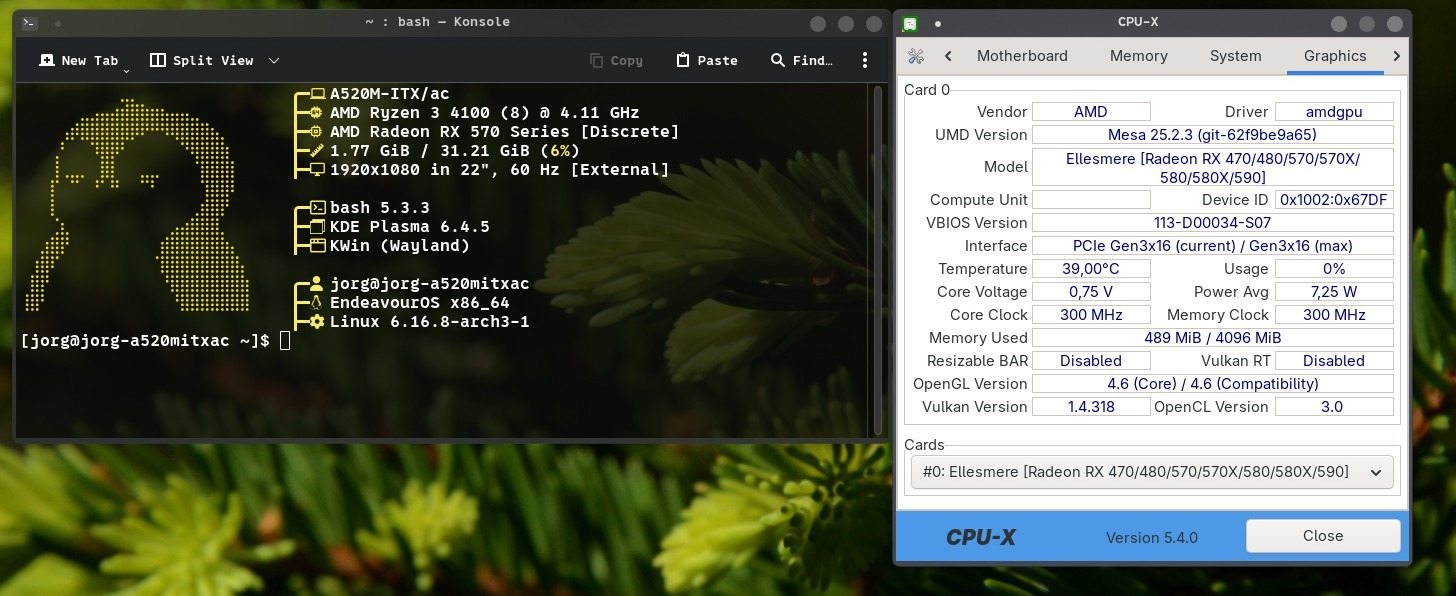The width and height of the screenshot is (1456, 596).
Task: Click the Paste button in Konsole toolbar
Action: click(x=707, y=61)
